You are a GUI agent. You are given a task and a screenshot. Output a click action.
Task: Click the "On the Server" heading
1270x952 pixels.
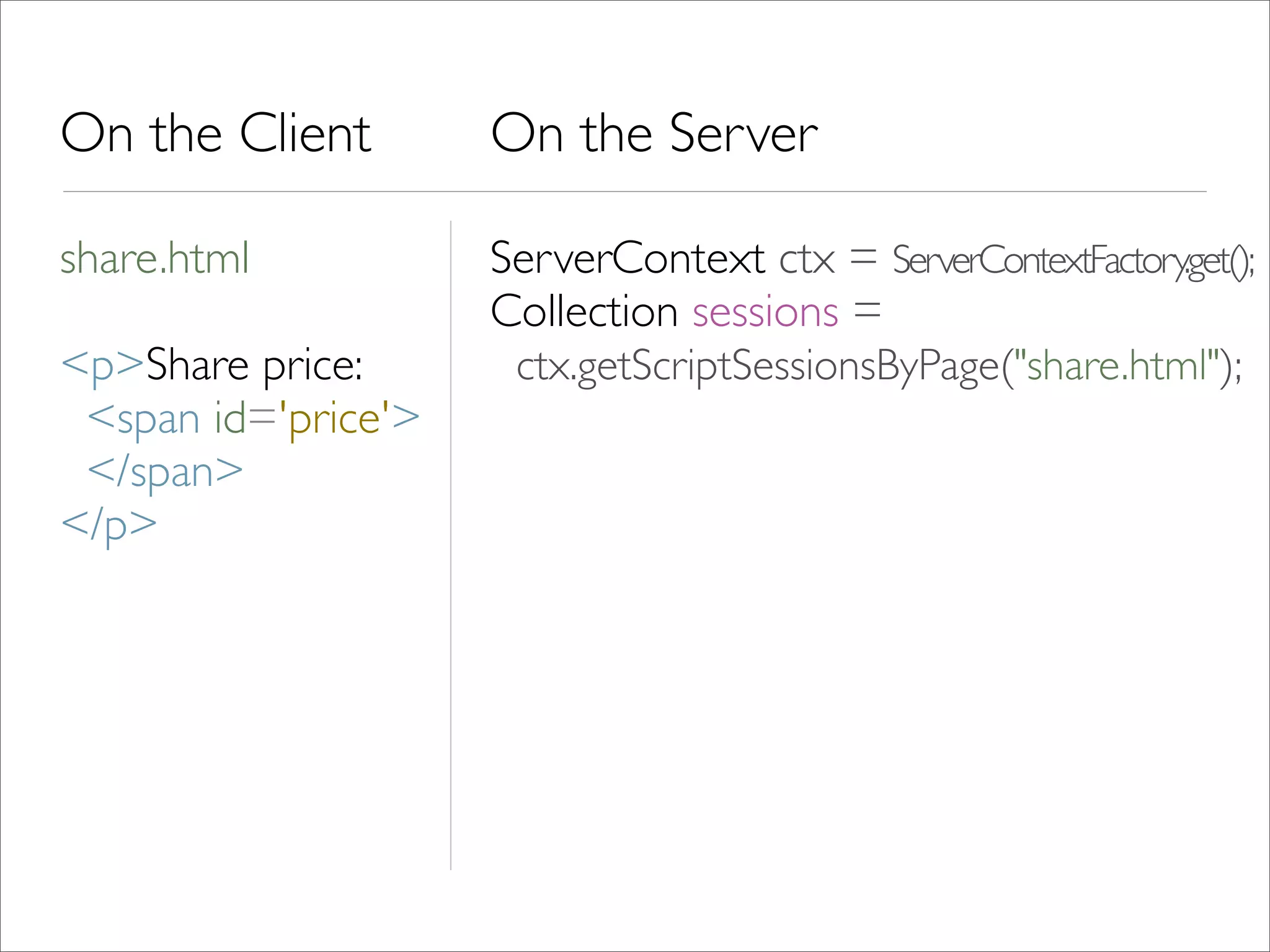[x=654, y=133]
